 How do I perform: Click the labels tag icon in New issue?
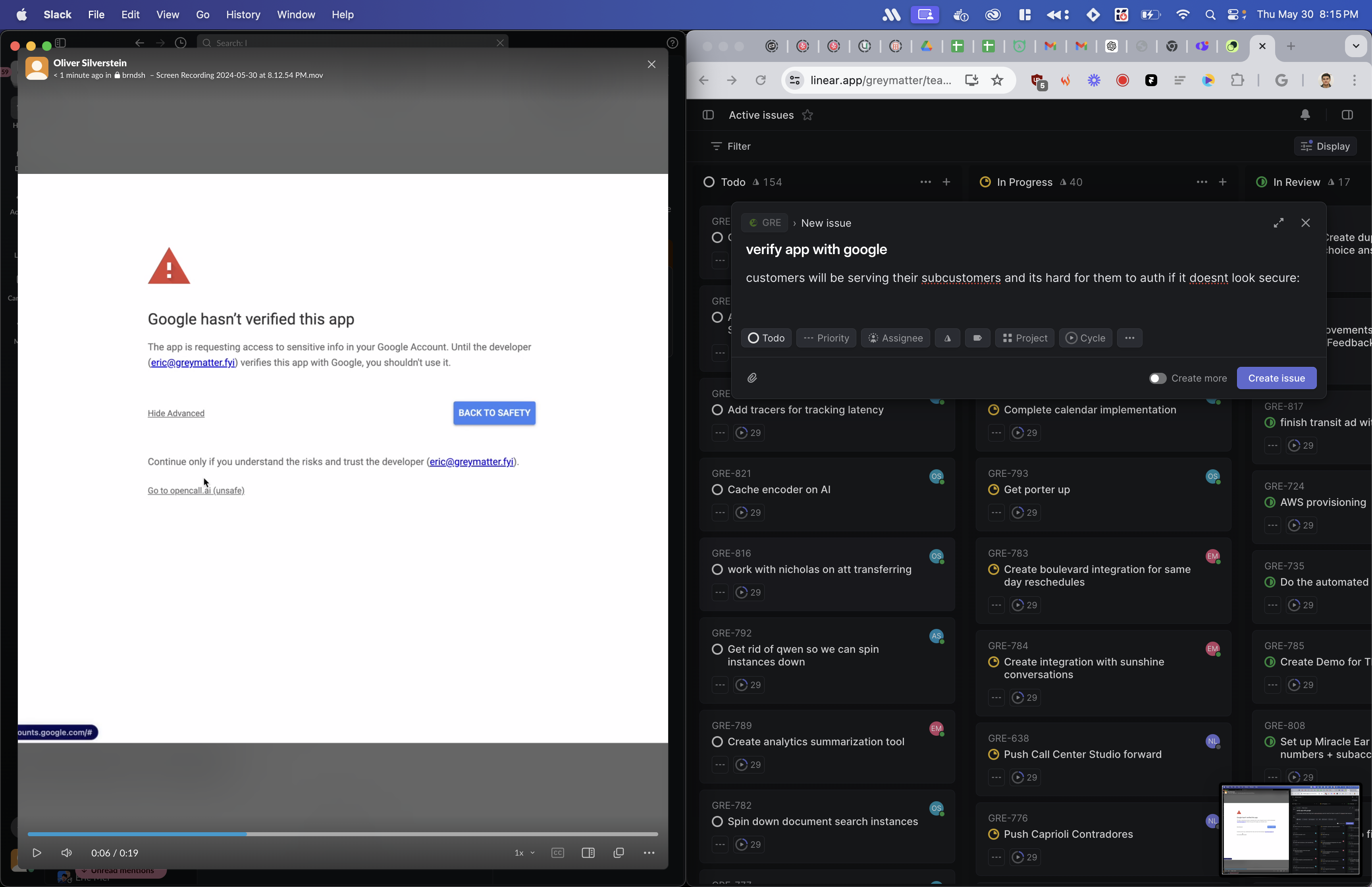click(977, 338)
